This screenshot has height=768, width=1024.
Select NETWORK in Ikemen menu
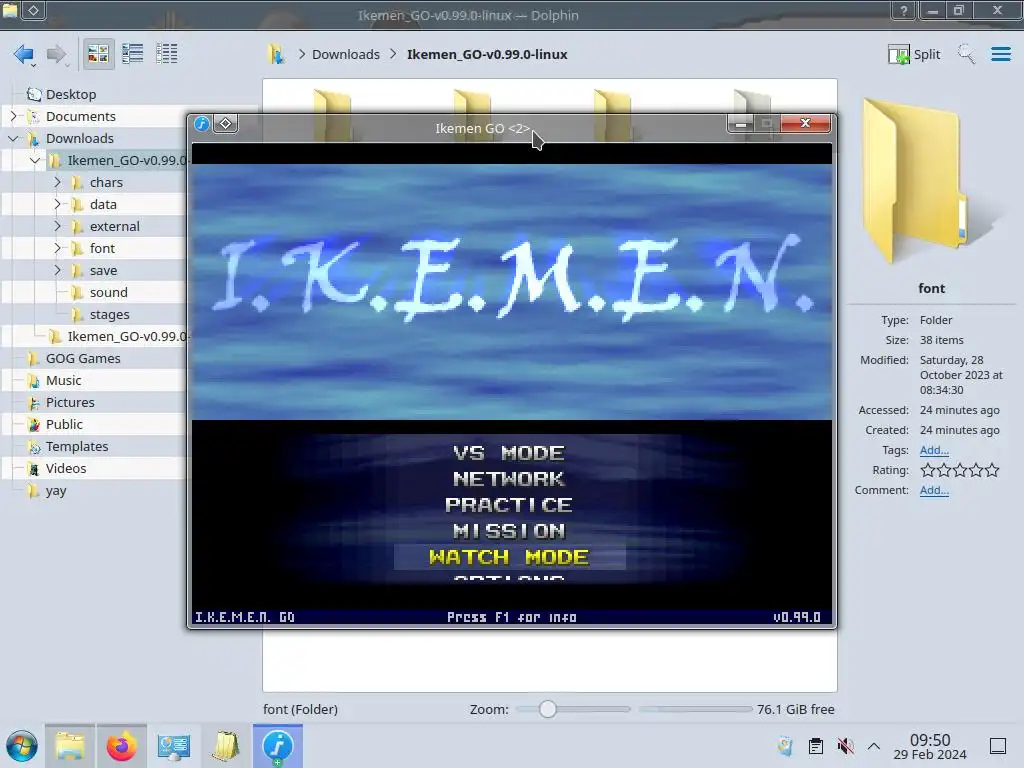(x=509, y=479)
